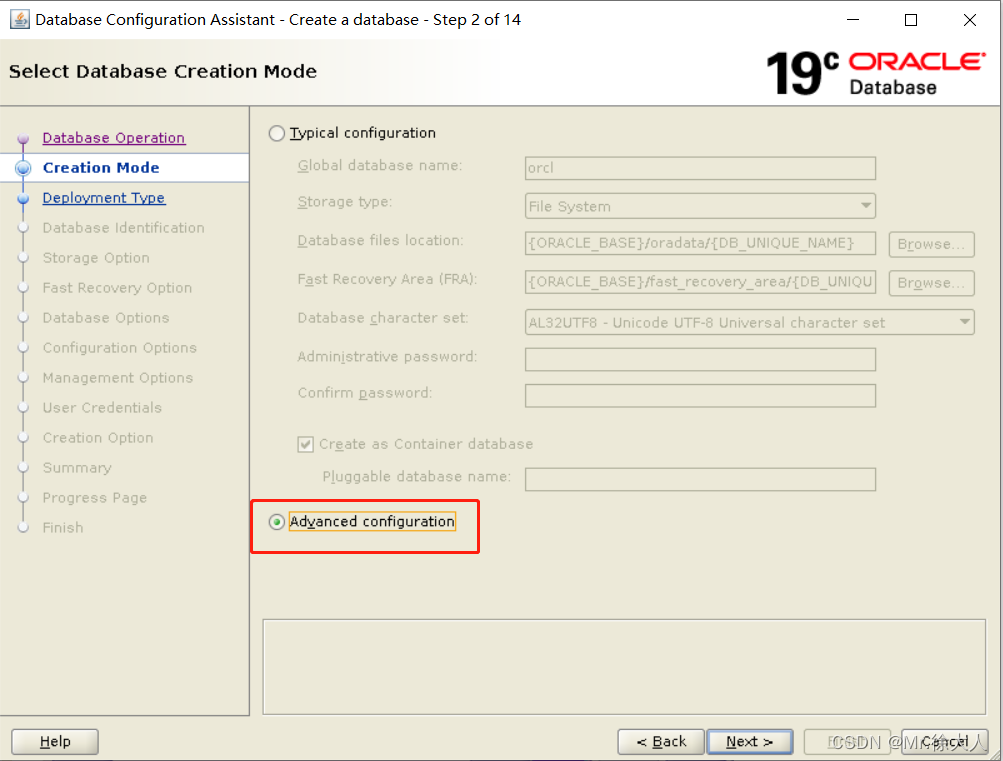Click the Database Options step
The height and width of the screenshot is (761, 1003).
[106, 318]
